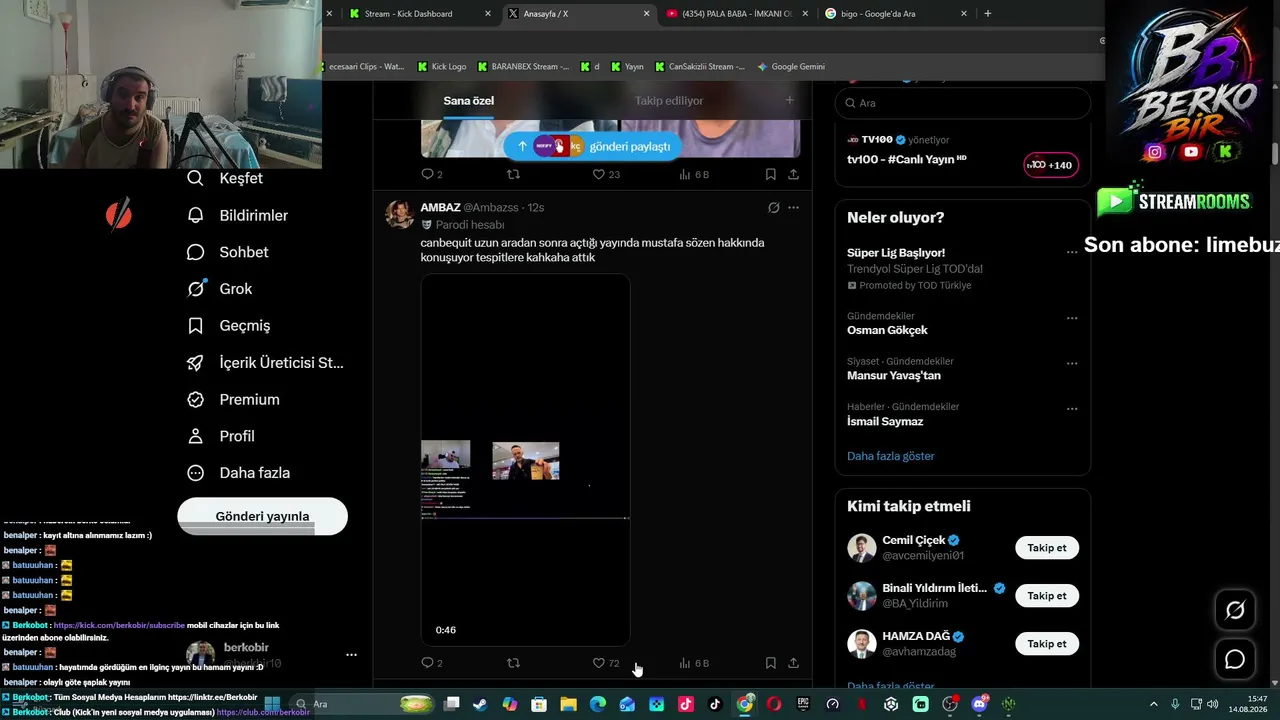
Task: Click the Windows taskbar search box
Action: click(x=363, y=704)
